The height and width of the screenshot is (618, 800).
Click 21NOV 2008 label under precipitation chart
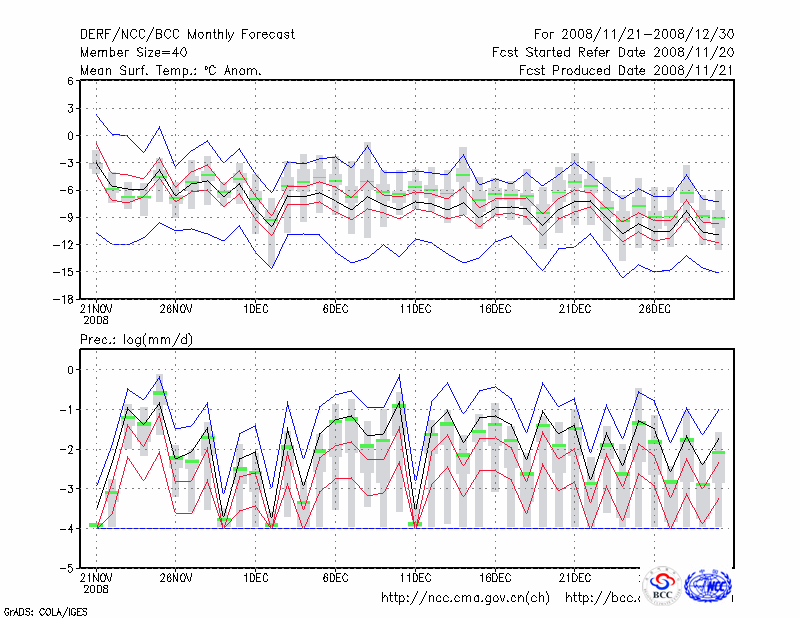click(x=97, y=583)
